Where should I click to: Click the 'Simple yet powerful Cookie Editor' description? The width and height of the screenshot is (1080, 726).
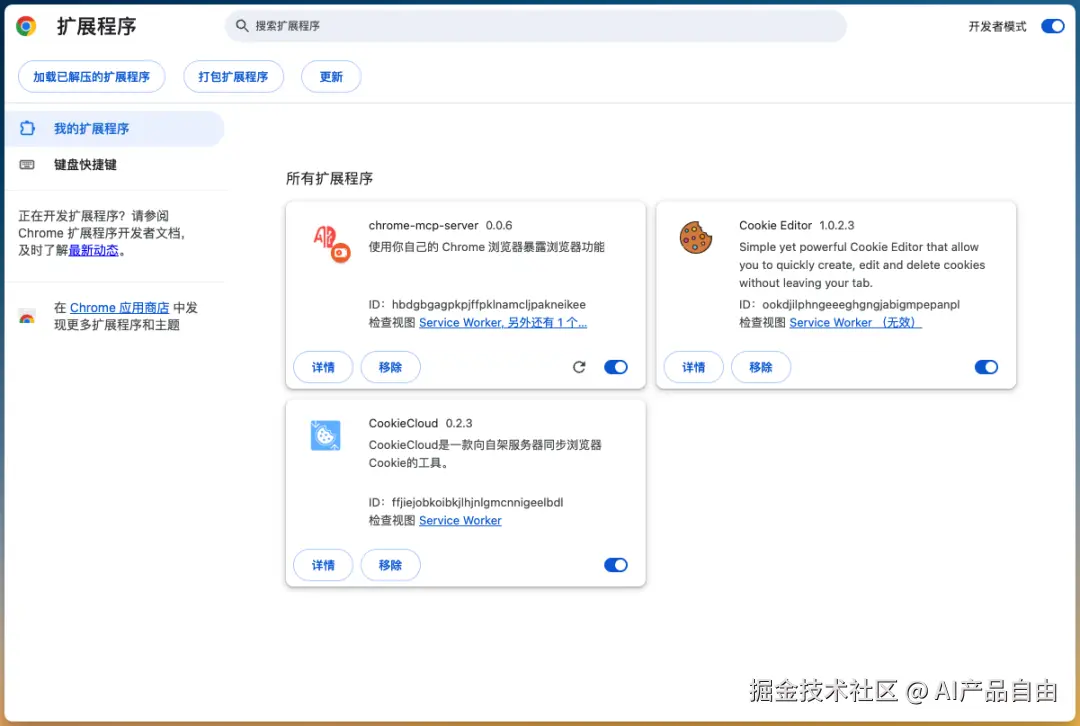pos(862,265)
